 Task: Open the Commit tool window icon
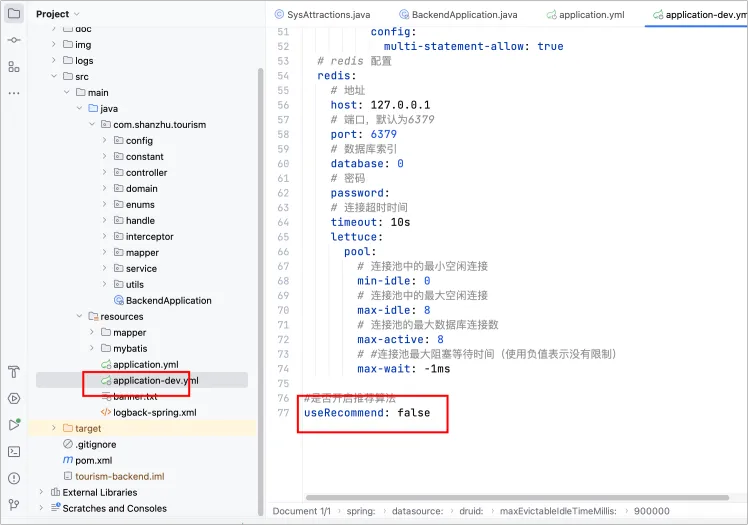13,40
